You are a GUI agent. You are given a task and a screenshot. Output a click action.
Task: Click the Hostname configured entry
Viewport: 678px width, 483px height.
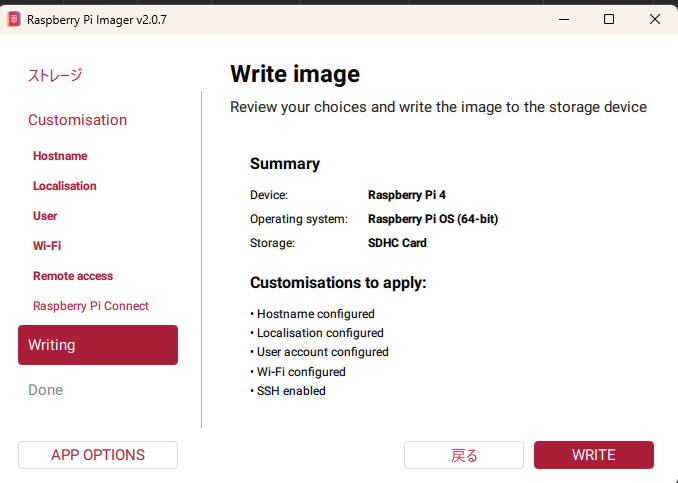[313, 314]
